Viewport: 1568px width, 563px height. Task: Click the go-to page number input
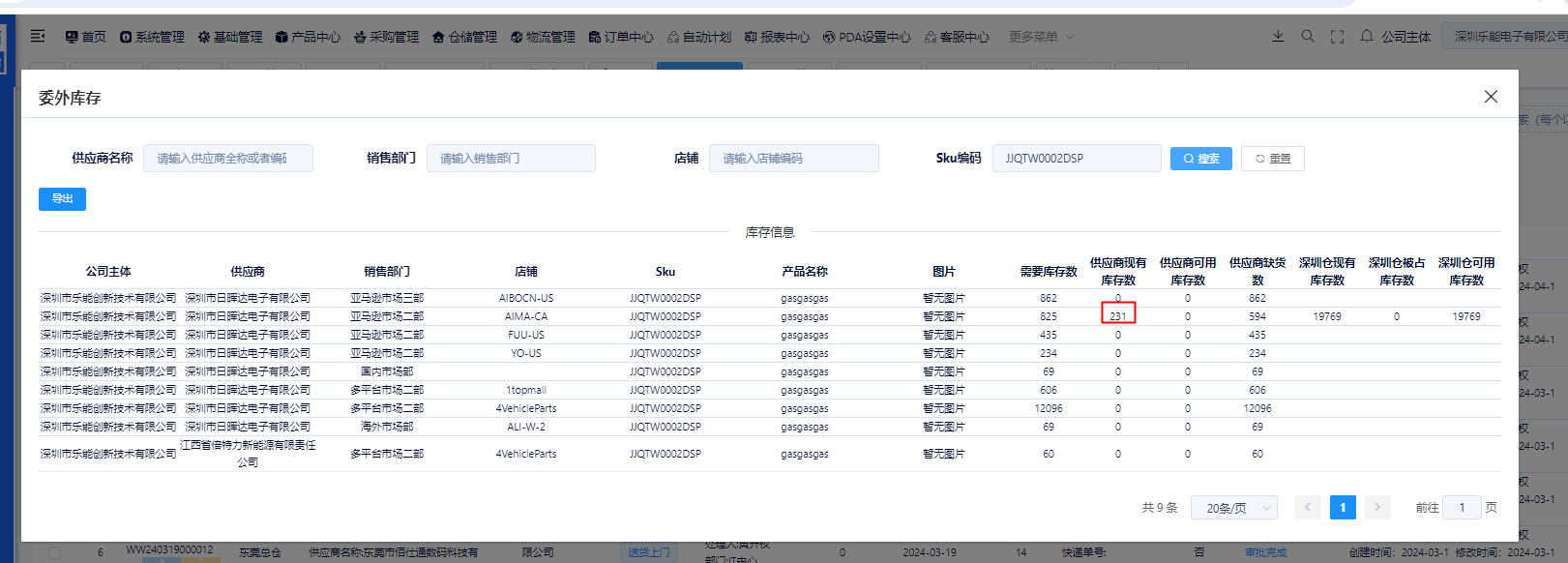coord(1462,508)
